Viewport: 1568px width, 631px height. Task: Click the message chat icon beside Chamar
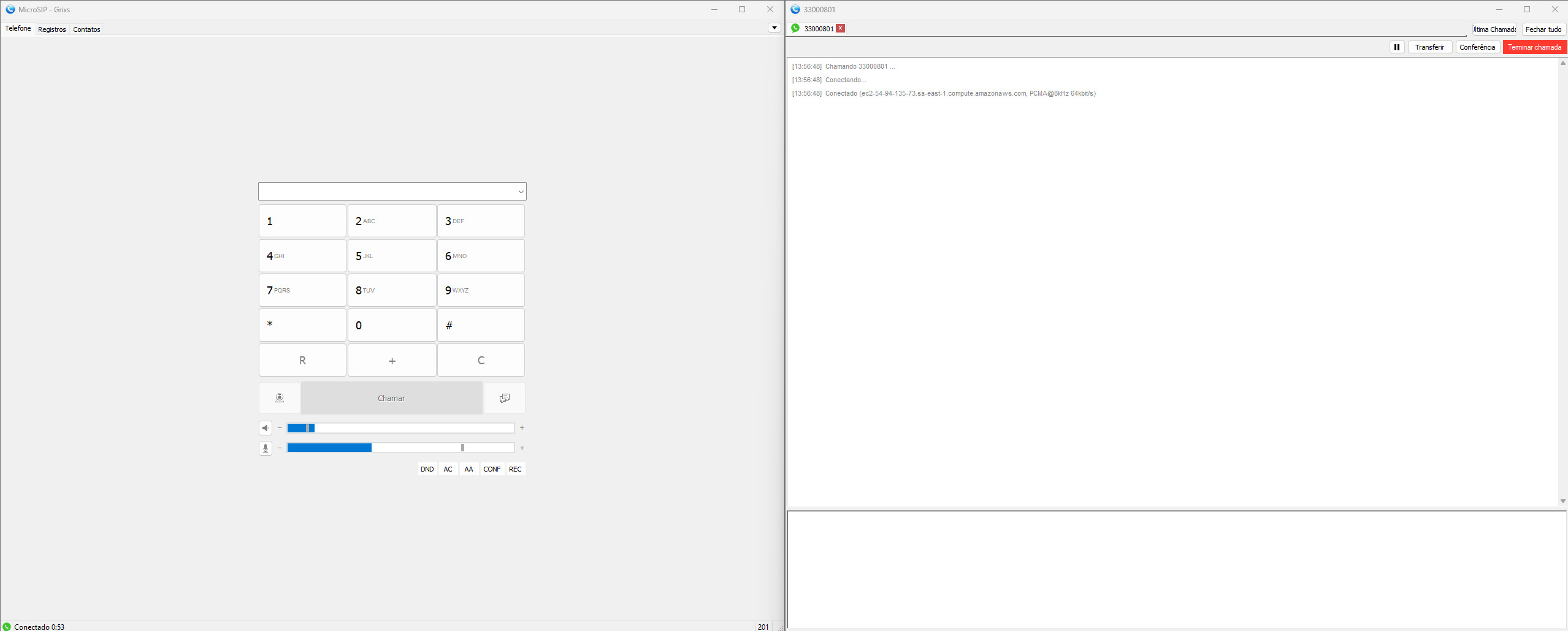click(x=504, y=398)
